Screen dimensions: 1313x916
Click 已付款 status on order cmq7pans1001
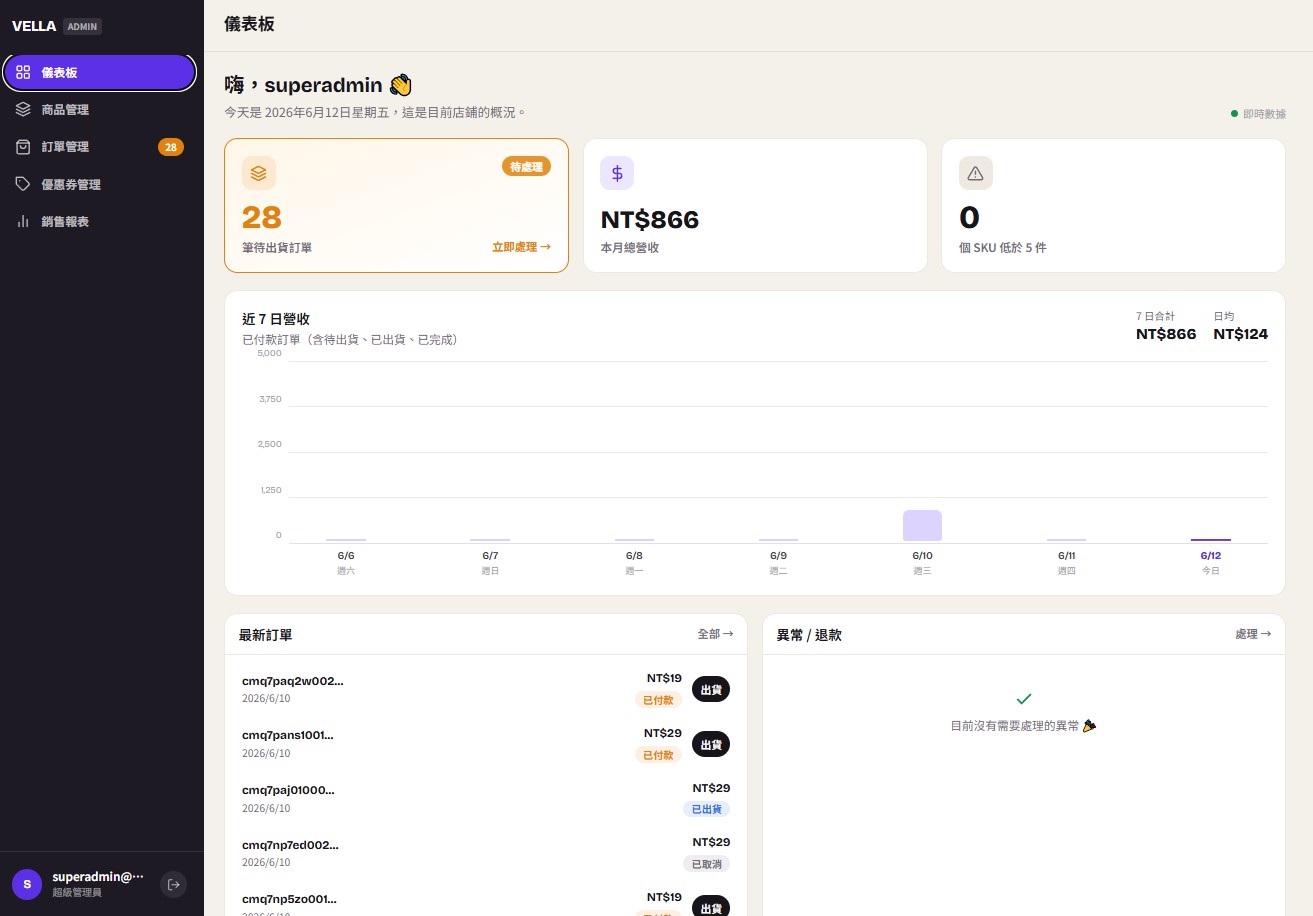click(x=658, y=755)
